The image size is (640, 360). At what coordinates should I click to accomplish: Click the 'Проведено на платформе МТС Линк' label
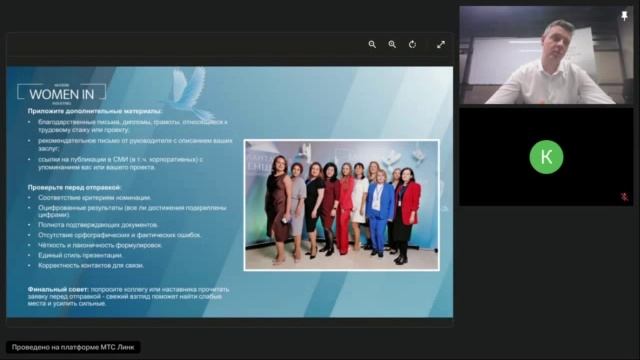73,347
